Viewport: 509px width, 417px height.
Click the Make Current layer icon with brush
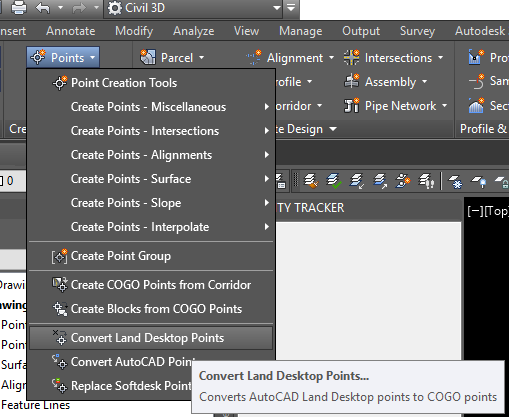(311, 181)
